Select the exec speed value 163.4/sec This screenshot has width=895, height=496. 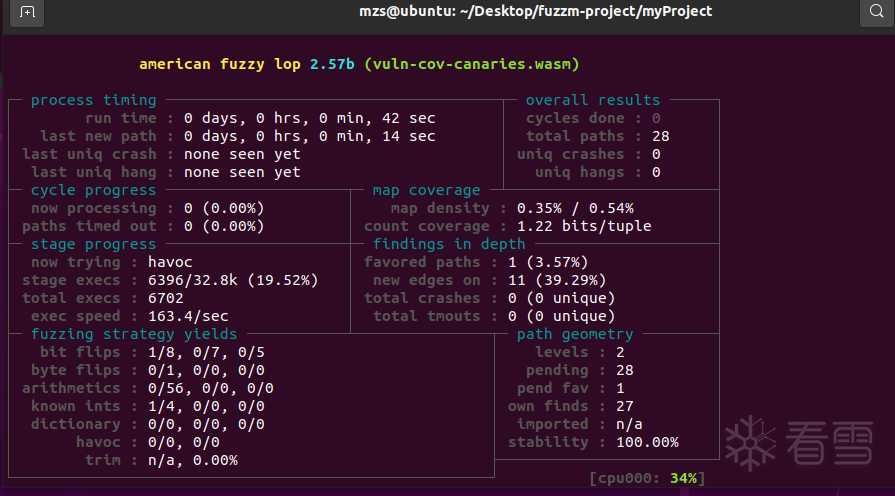188,316
